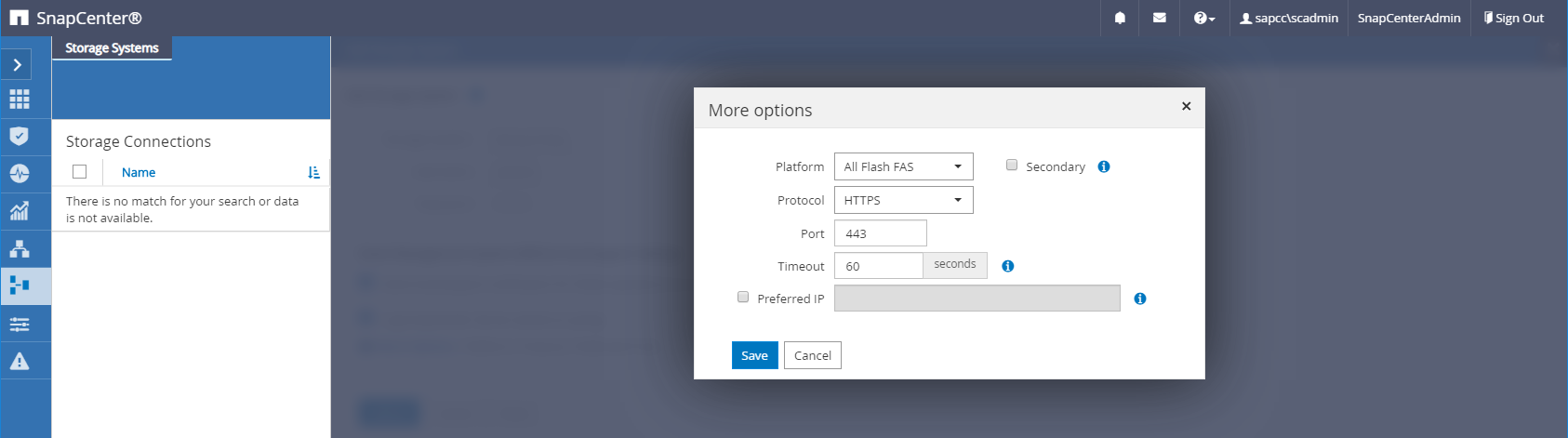1568x438 pixels.
Task: Open the Hosts hierarchy icon
Action: coord(20,248)
